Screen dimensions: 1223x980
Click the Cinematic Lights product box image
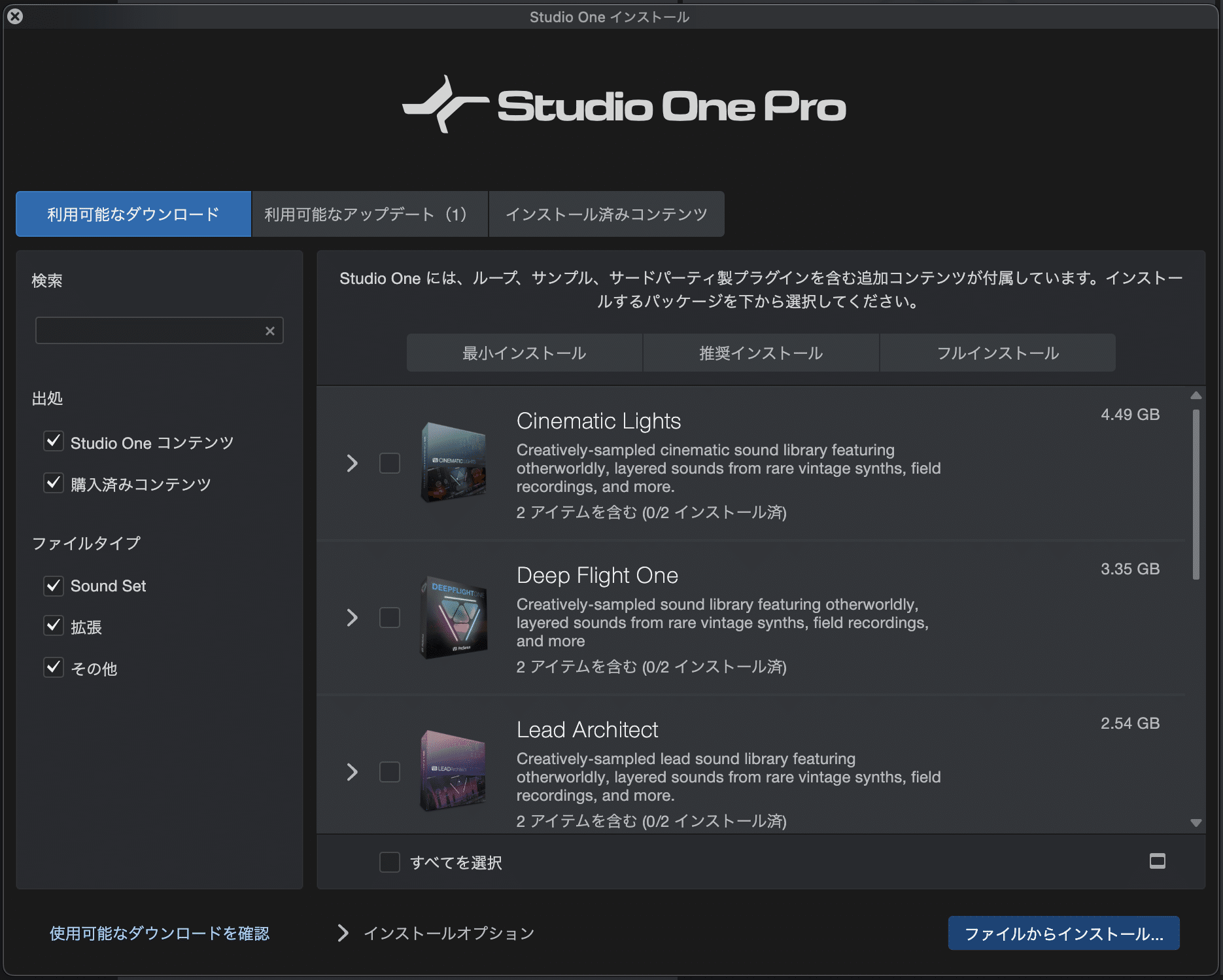click(x=453, y=462)
